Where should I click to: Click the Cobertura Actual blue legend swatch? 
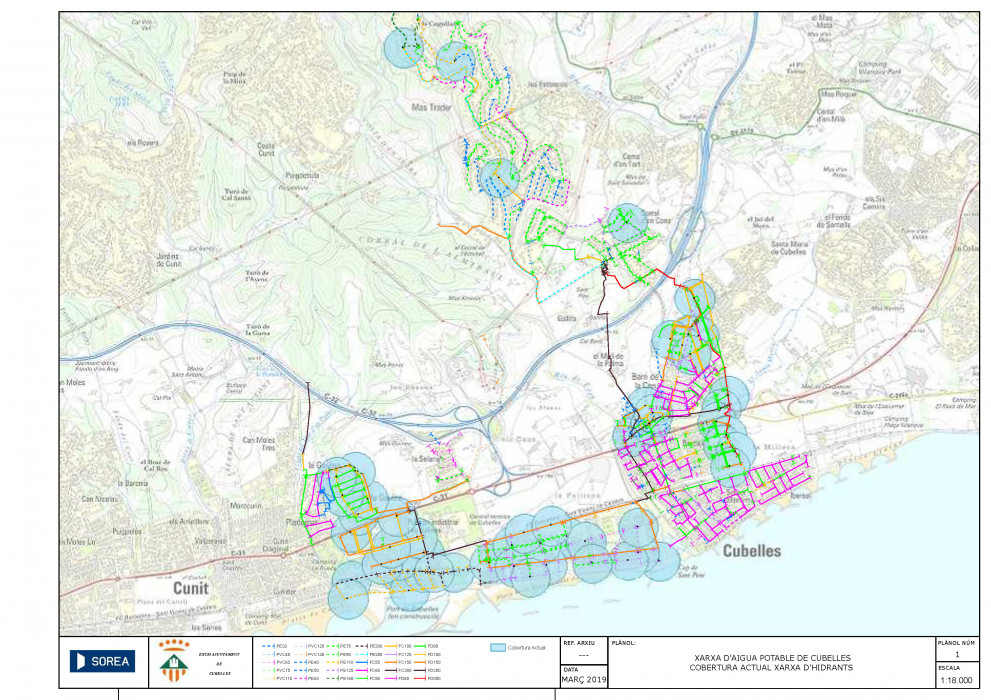(x=497, y=648)
